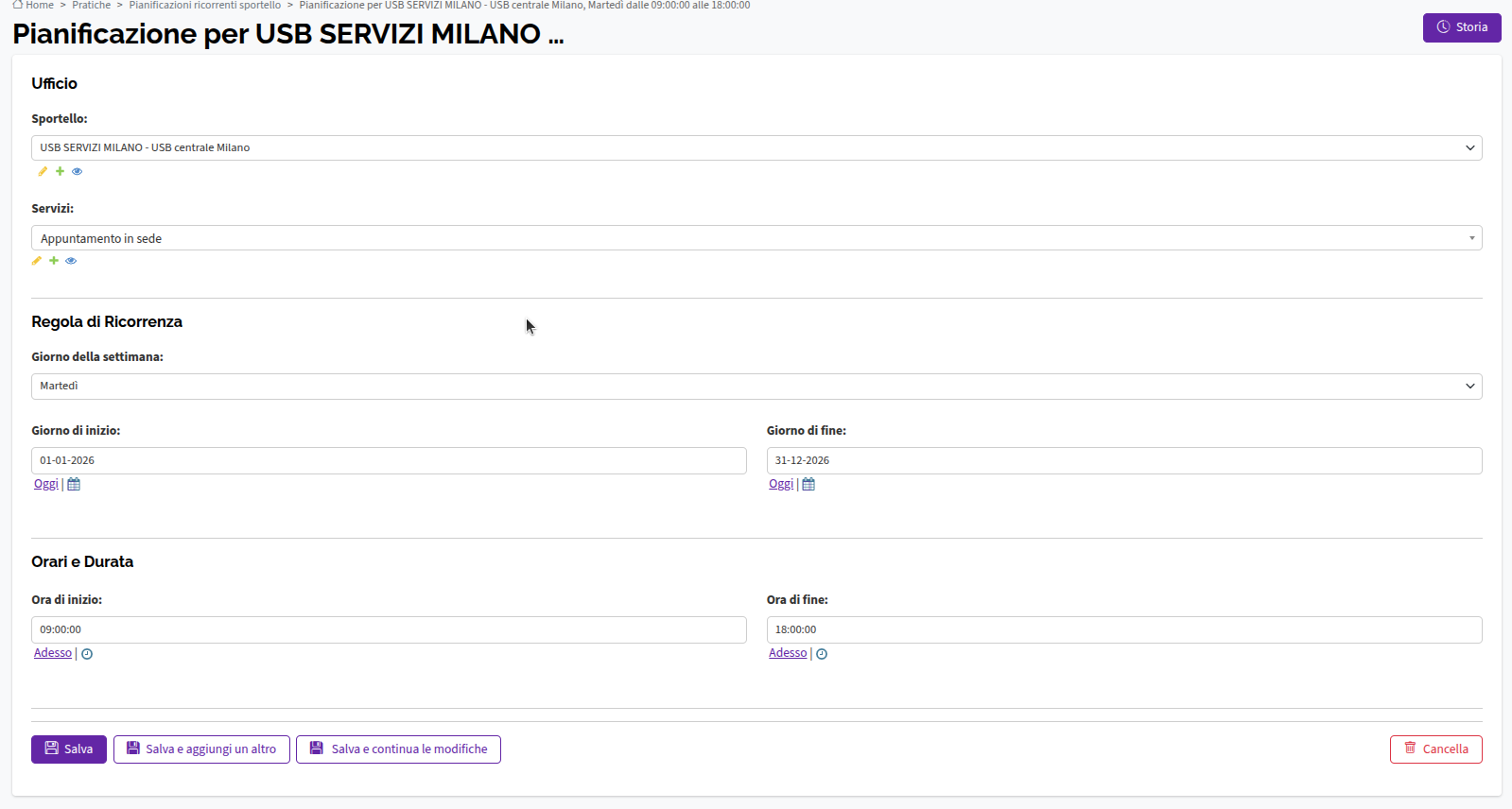Click the Salva button
Viewport: 1512px width, 809px height.
pyautogui.click(x=69, y=749)
